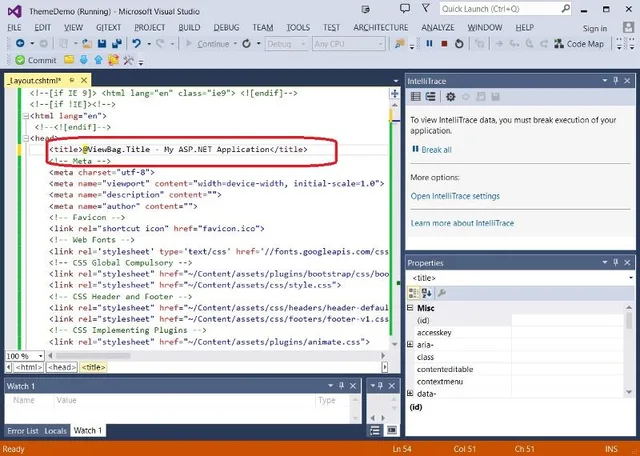This screenshot has width=640, height=456.
Task: Continue debugging execution
Action: pos(207,44)
